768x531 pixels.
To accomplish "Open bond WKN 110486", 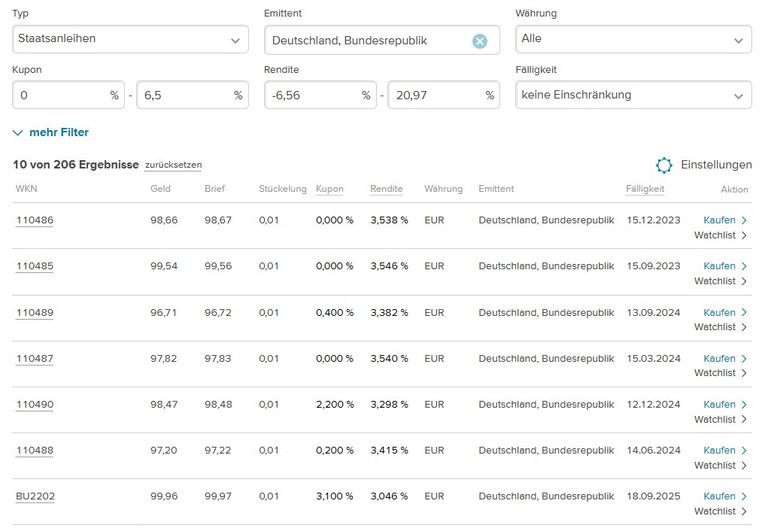I will (x=34, y=220).
